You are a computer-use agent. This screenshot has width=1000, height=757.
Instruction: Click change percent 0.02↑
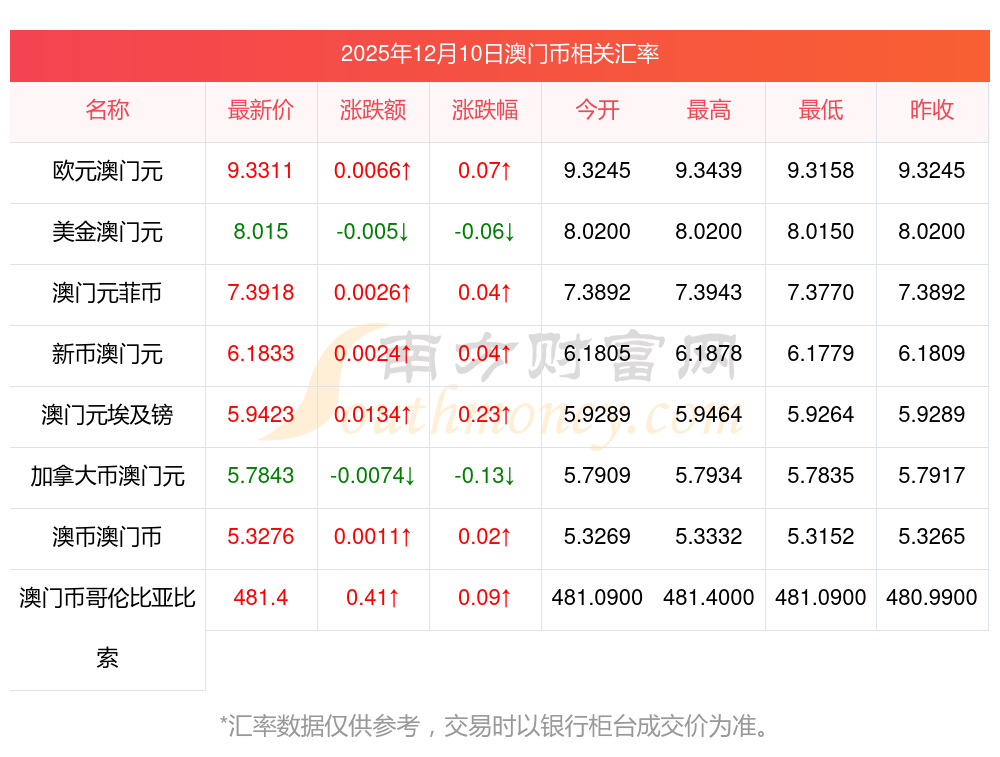(485, 536)
